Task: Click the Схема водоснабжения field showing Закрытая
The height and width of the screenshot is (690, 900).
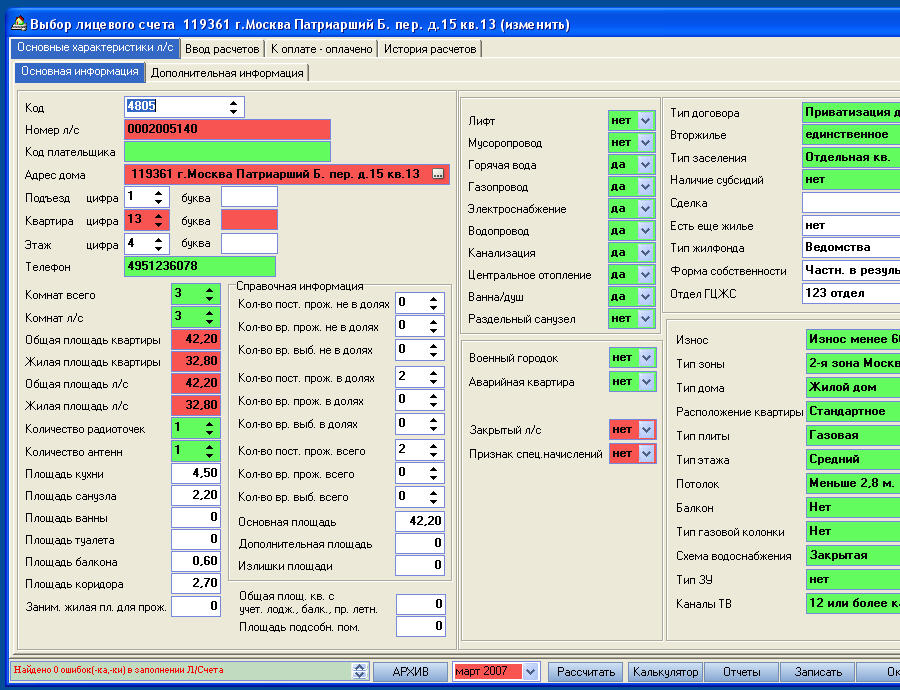Action: tap(853, 555)
